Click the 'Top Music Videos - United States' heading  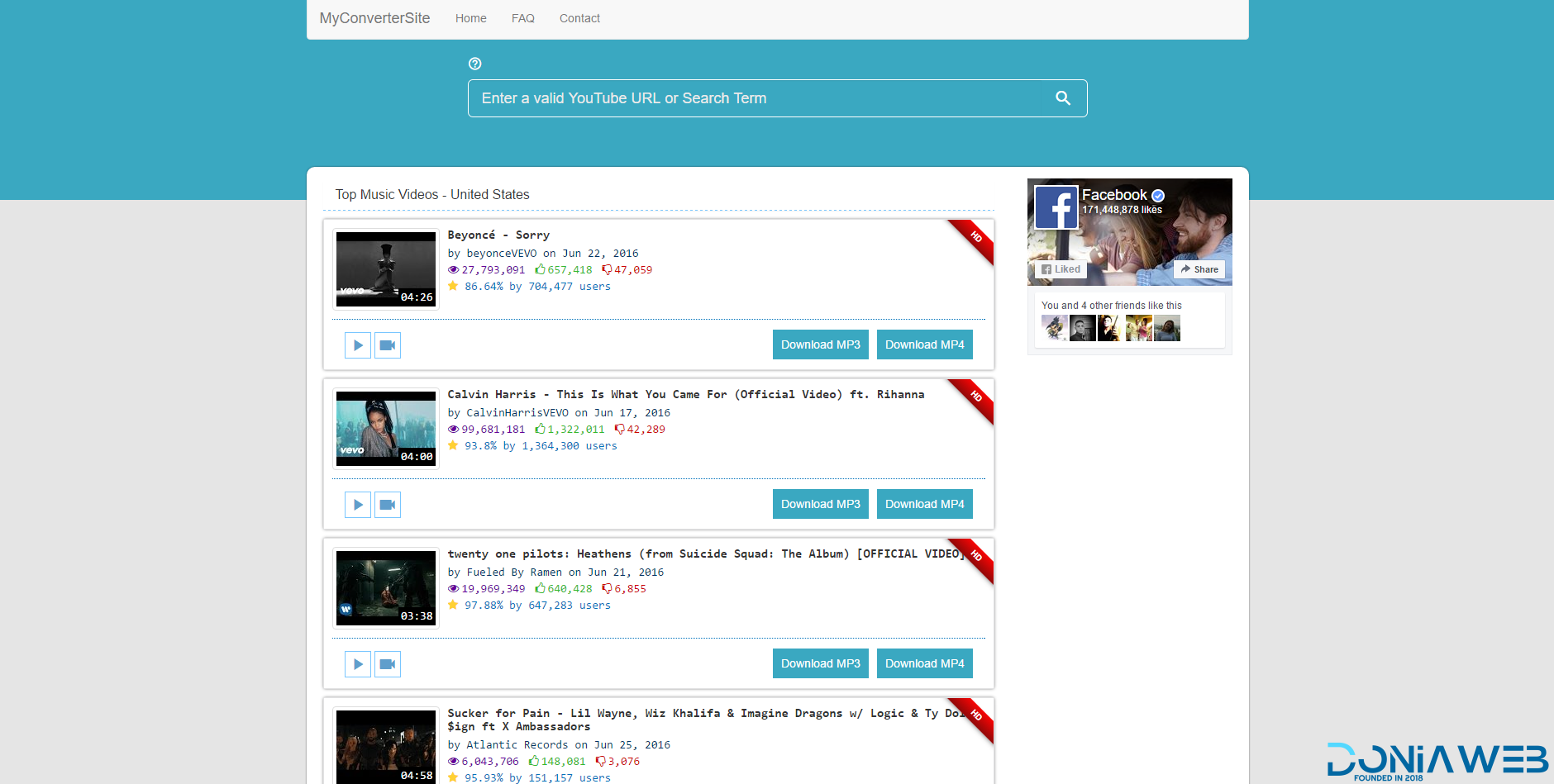(x=432, y=195)
